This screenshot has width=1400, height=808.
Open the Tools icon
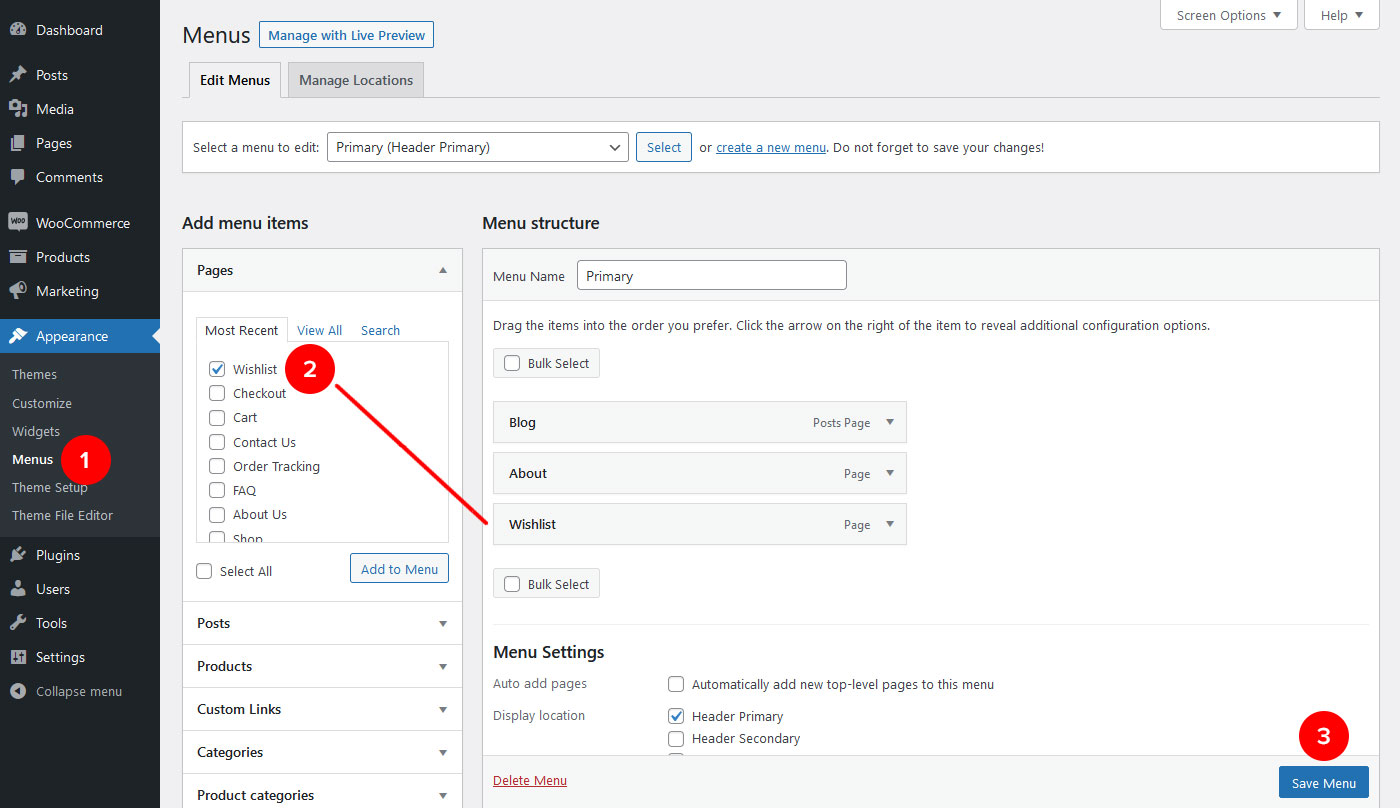[20, 622]
